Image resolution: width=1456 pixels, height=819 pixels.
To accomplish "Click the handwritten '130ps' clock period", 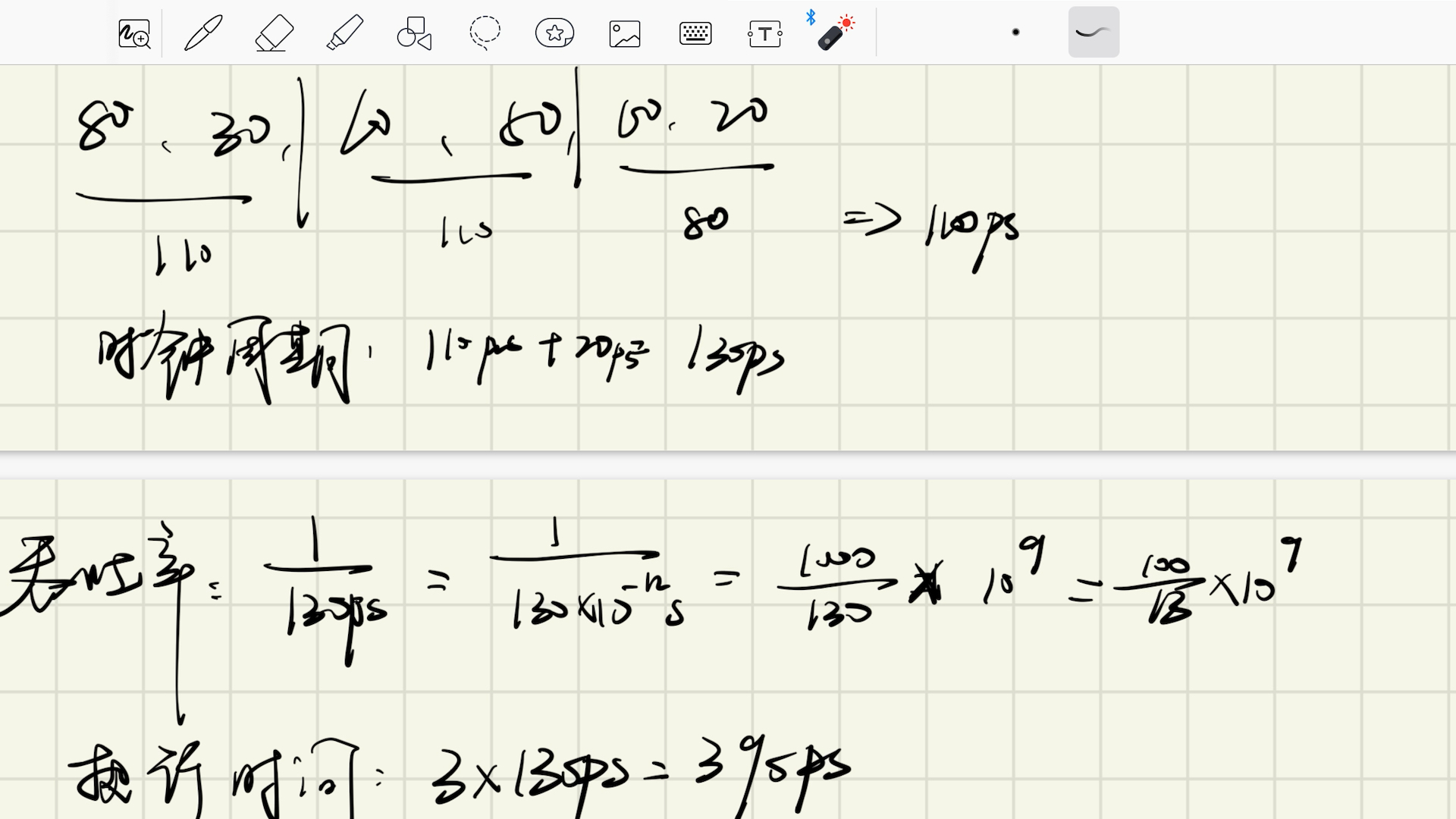I will 736,356.
